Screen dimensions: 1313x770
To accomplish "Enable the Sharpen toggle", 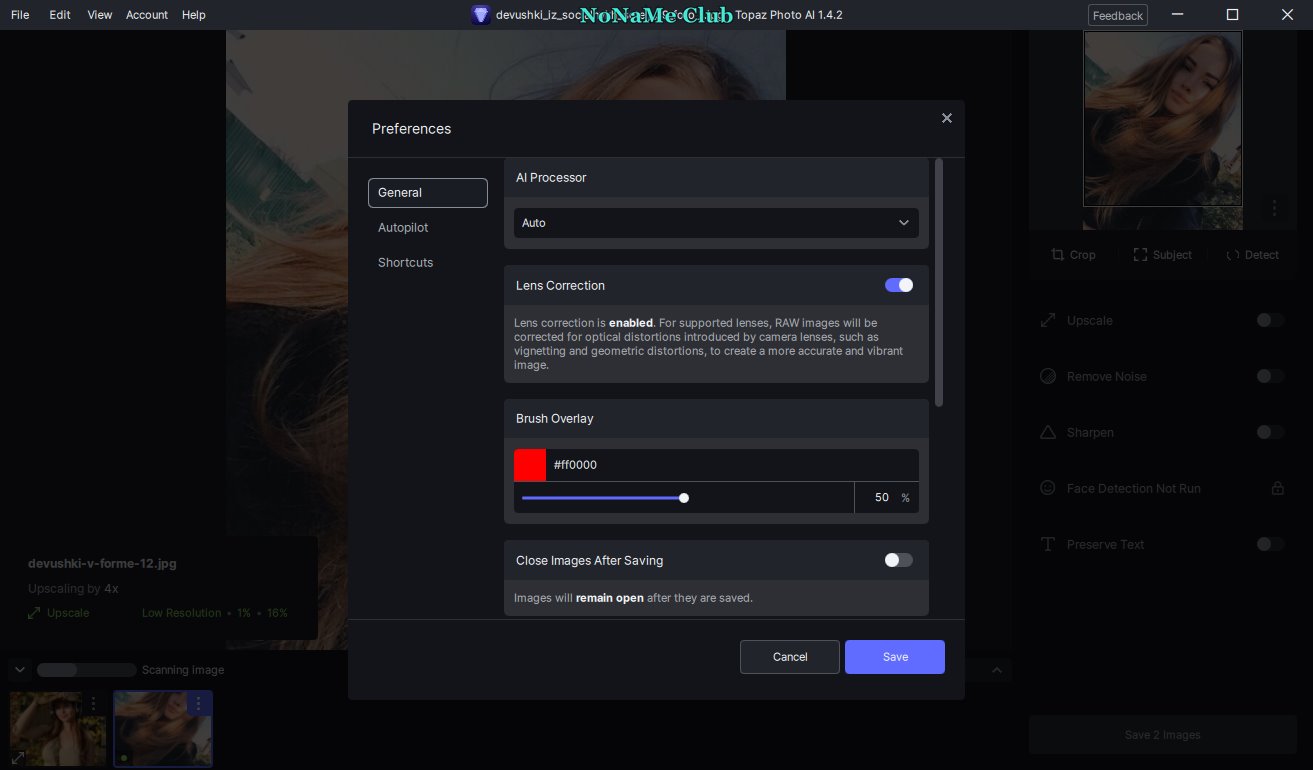I will [1270, 432].
